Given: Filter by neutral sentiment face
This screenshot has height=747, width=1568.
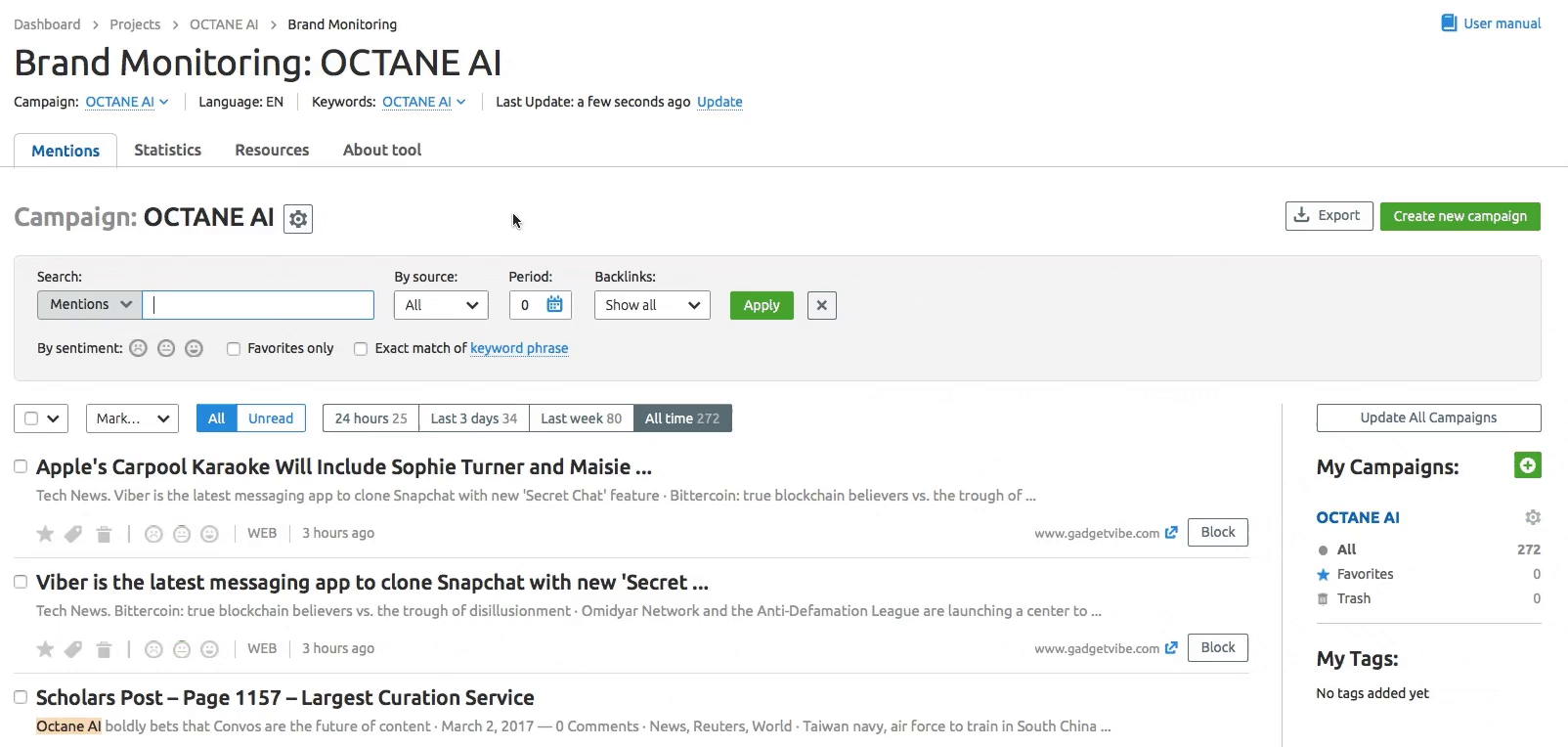Looking at the screenshot, I should 166,348.
